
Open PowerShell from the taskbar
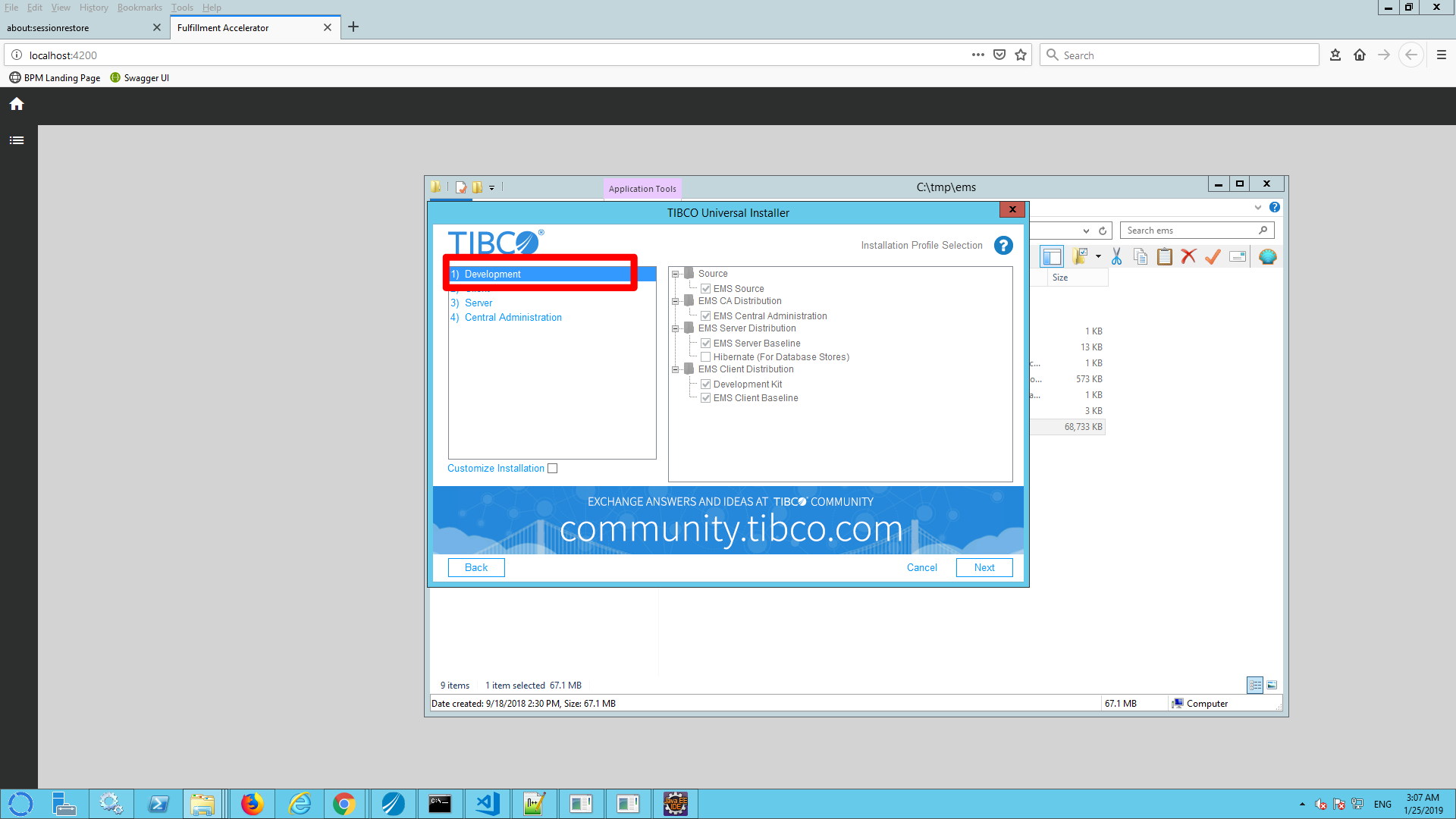pyautogui.click(x=158, y=804)
